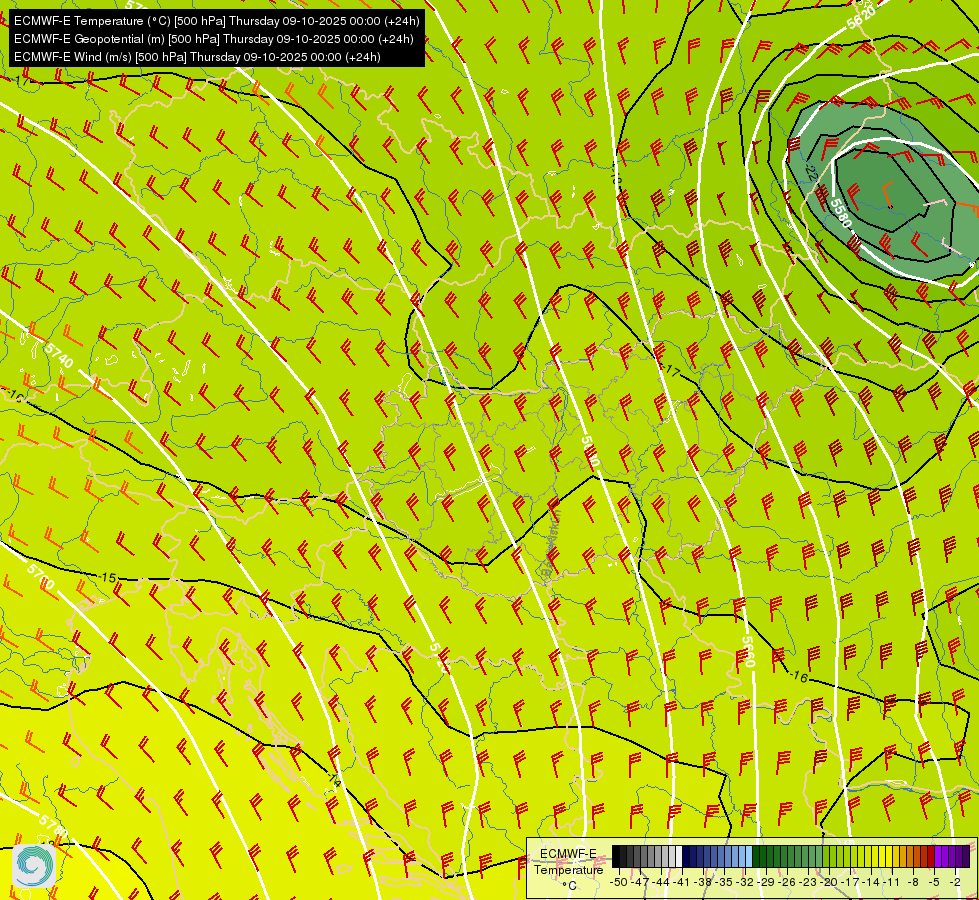
Task: Click the ECMWF-E Wind (m/s) title line
Action: point(197,57)
